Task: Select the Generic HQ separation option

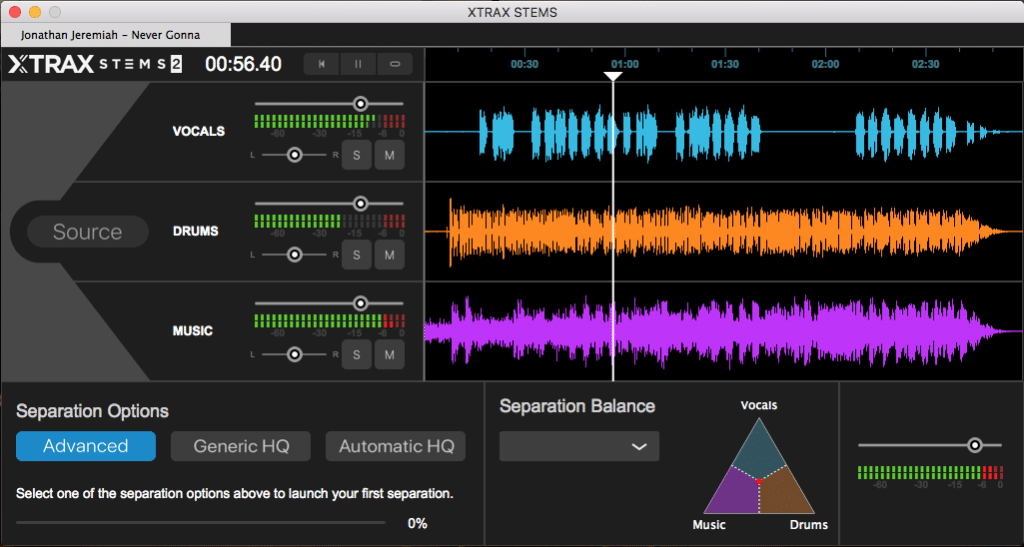Action: click(241, 446)
